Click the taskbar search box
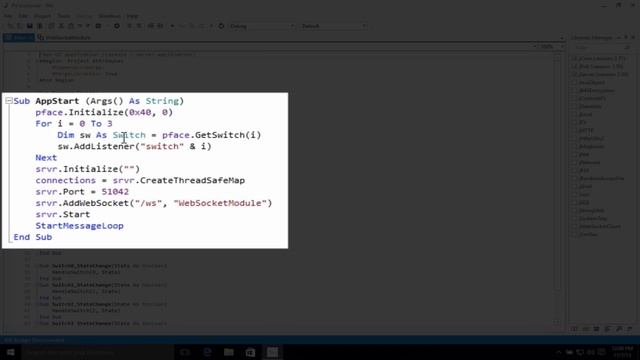Screen dimensions: 640x360 [97, 352]
